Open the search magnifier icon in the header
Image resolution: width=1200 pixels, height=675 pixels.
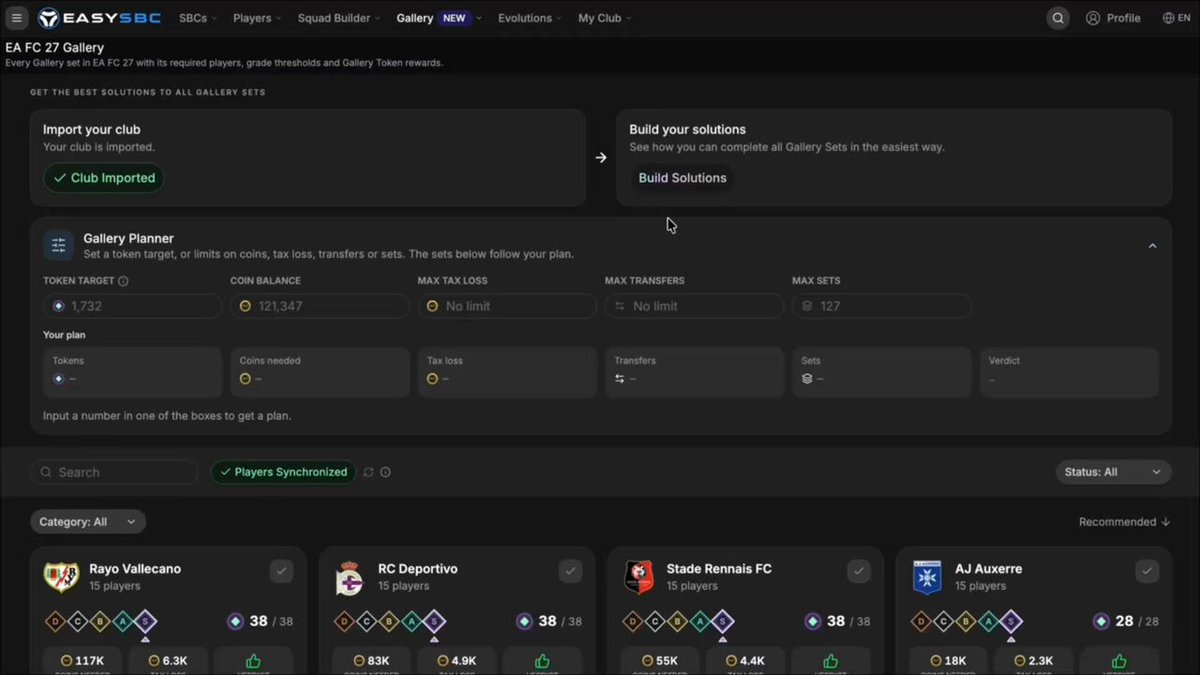point(1058,18)
